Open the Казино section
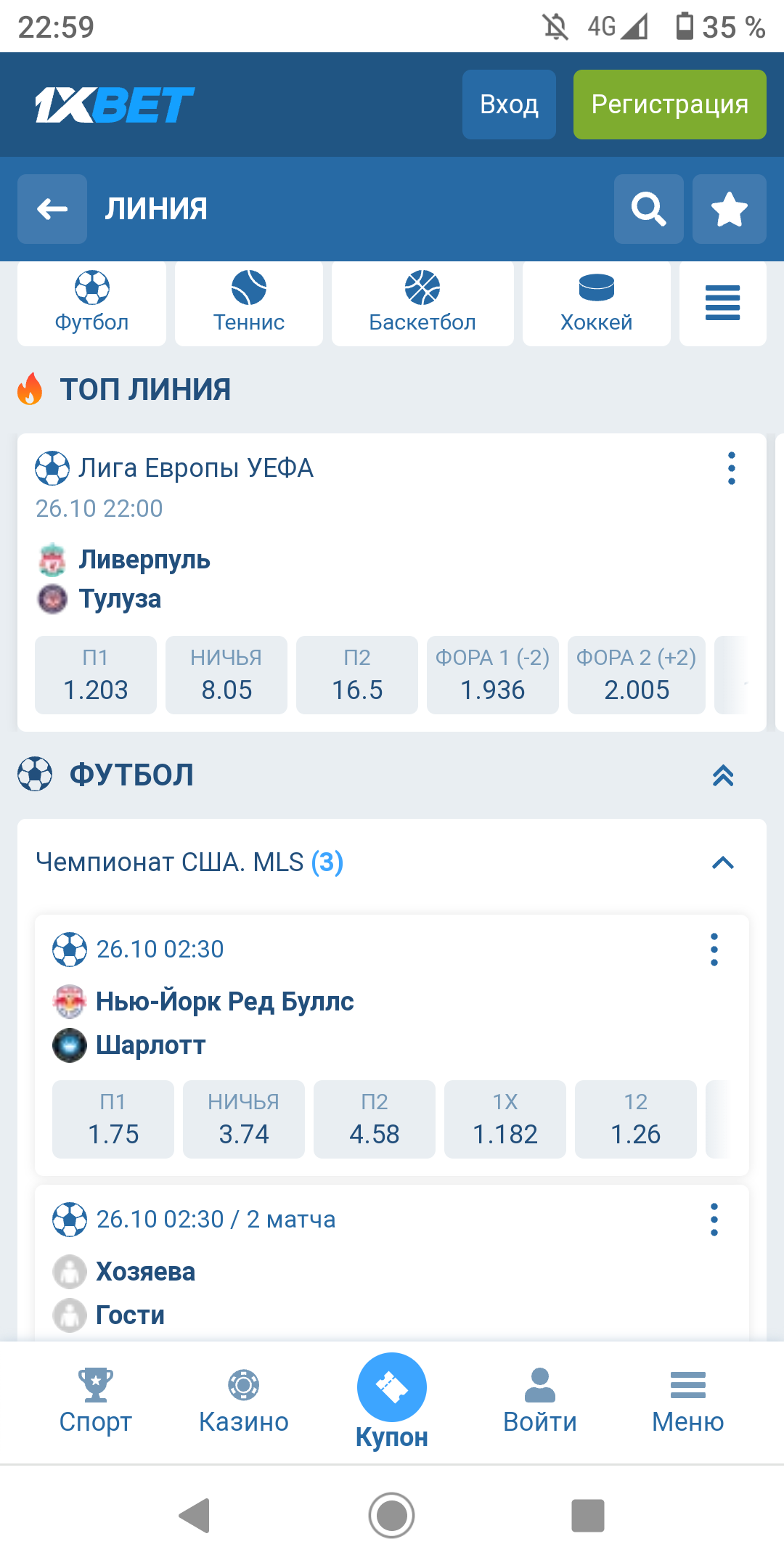 (x=244, y=1400)
